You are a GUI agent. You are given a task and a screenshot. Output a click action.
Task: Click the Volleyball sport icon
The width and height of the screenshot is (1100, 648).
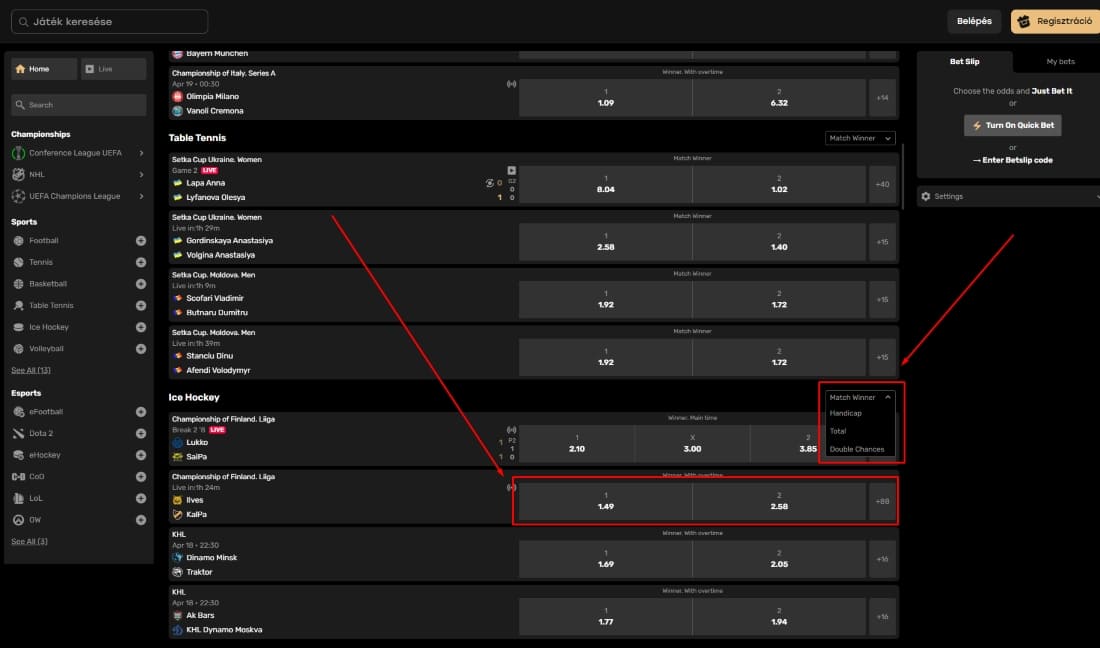(19, 349)
